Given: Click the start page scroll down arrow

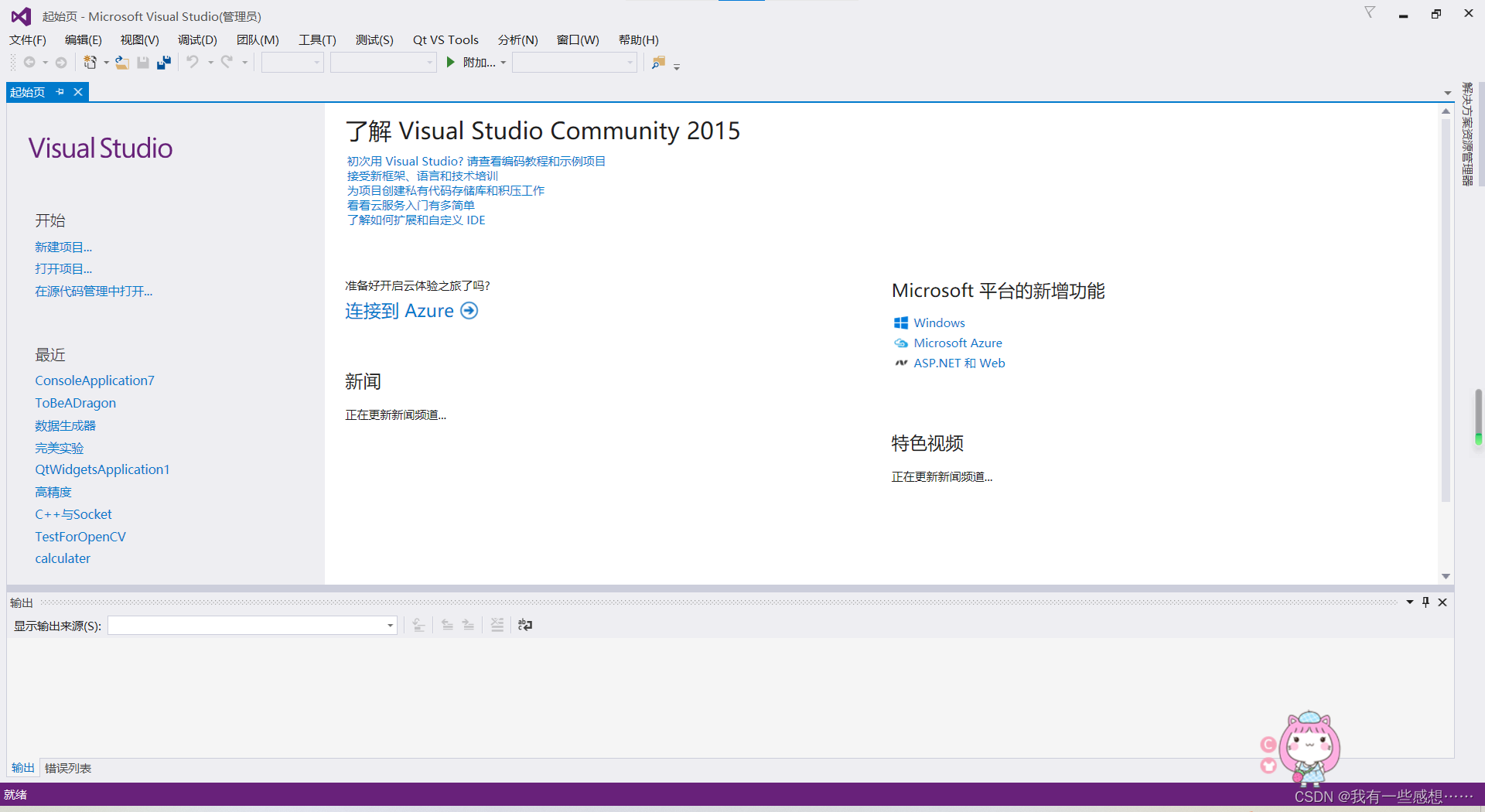Looking at the screenshot, I should coord(1446,576).
